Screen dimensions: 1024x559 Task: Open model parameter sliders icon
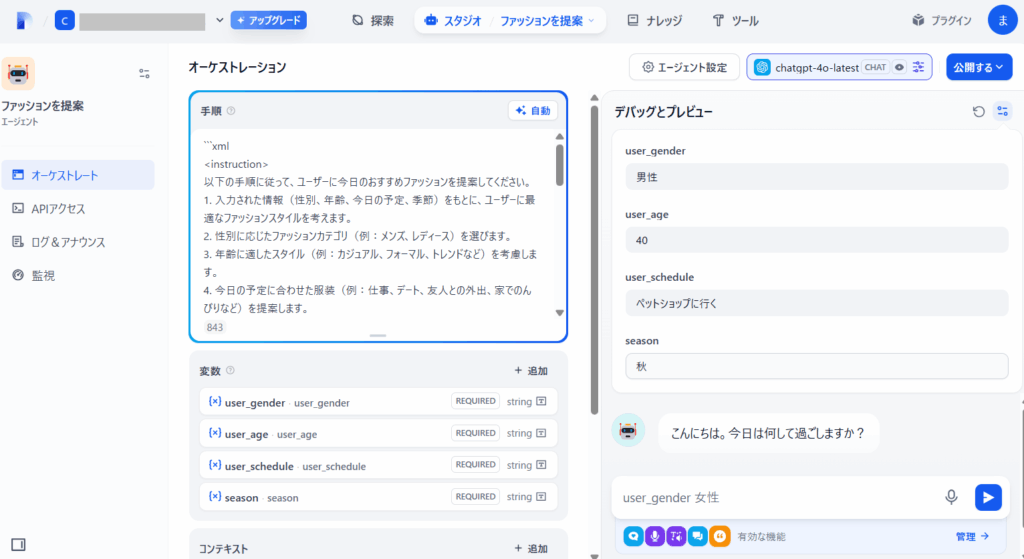coord(919,67)
